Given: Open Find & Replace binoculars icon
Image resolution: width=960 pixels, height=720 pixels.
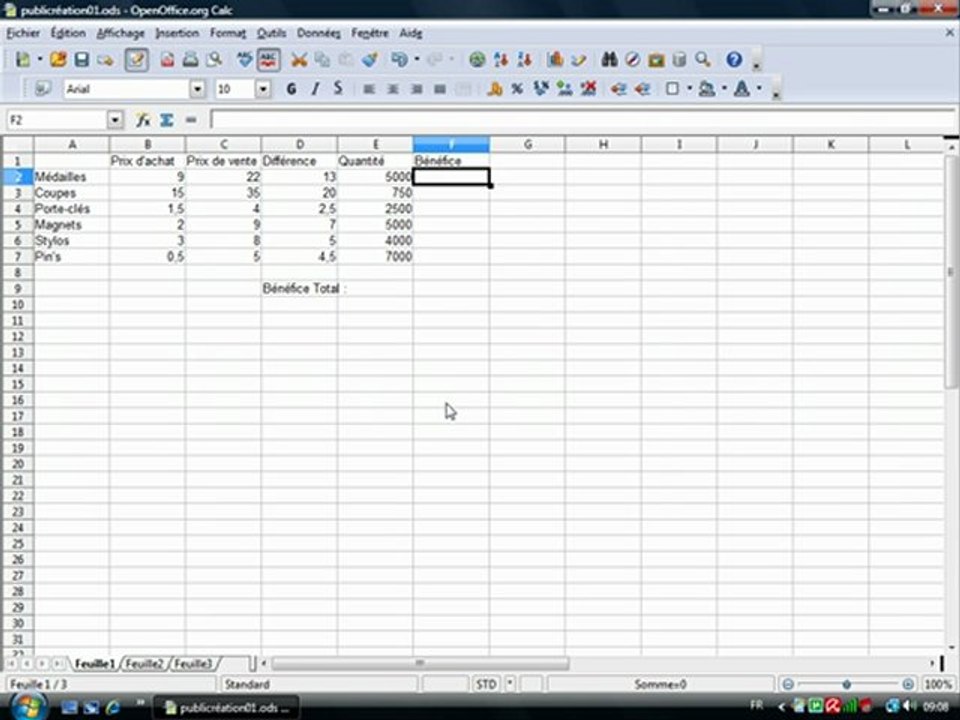Looking at the screenshot, I should pyautogui.click(x=609, y=59).
